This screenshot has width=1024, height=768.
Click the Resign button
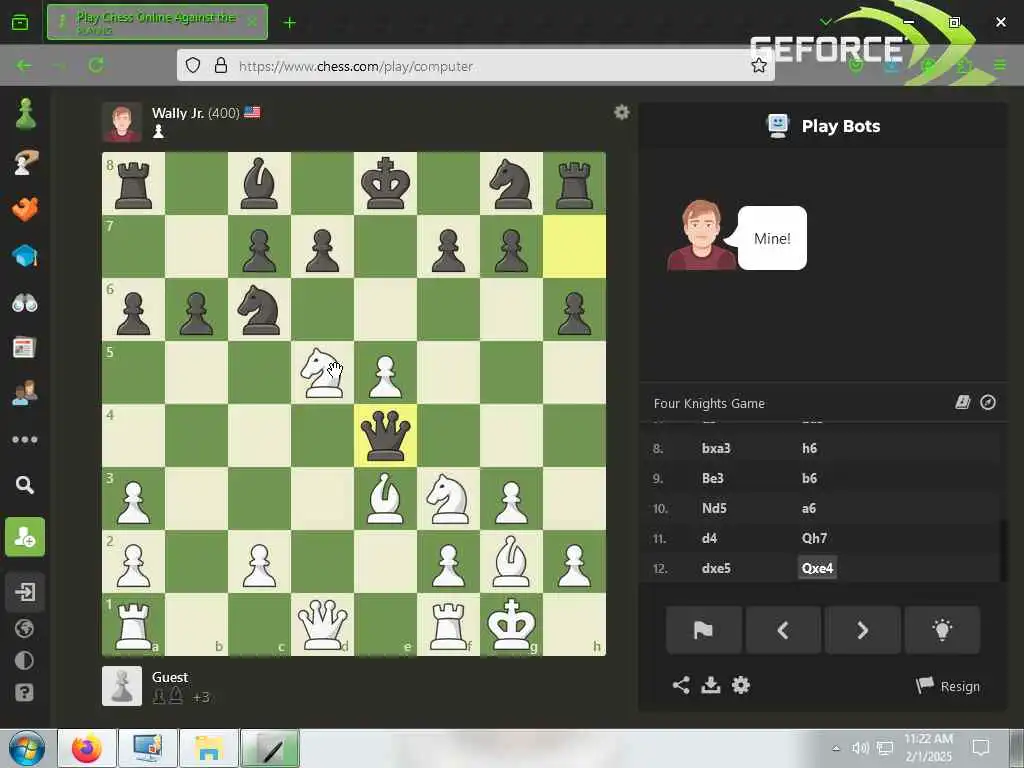click(948, 686)
